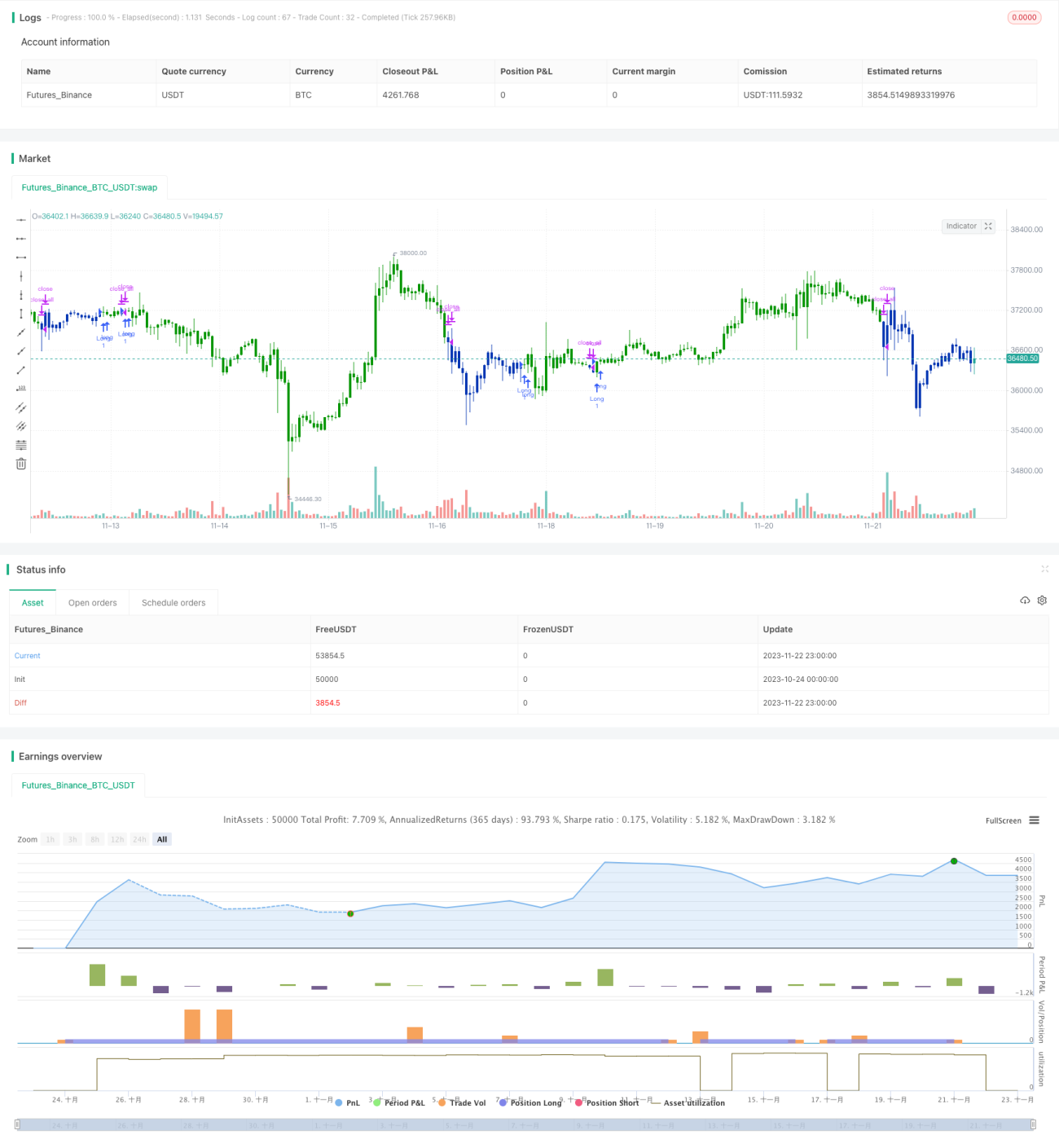Select the horizontal straight line drawing tool
Image resolution: width=1059 pixels, height=1148 pixels.
tap(21, 220)
